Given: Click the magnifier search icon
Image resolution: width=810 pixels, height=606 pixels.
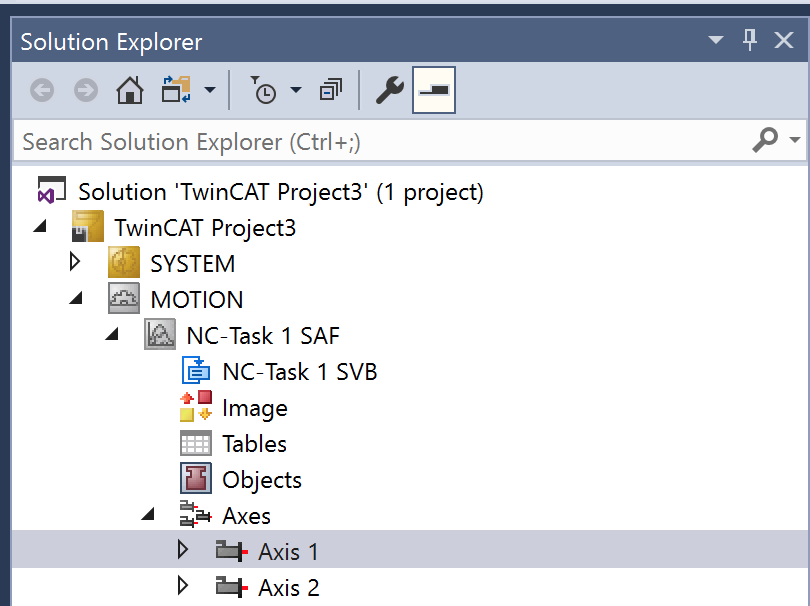Looking at the screenshot, I should (x=765, y=139).
